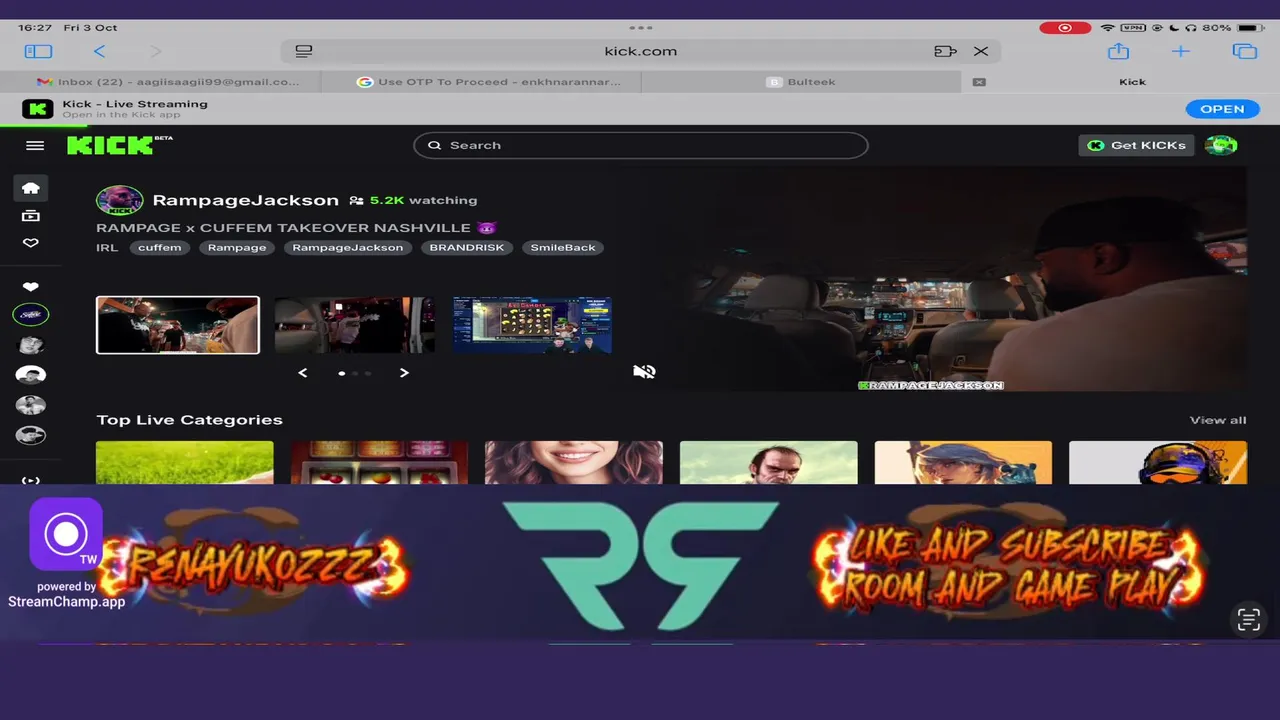This screenshot has height=720, width=1280.
Task: Select the slots stream thumbnail
Action: [x=532, y=325]
